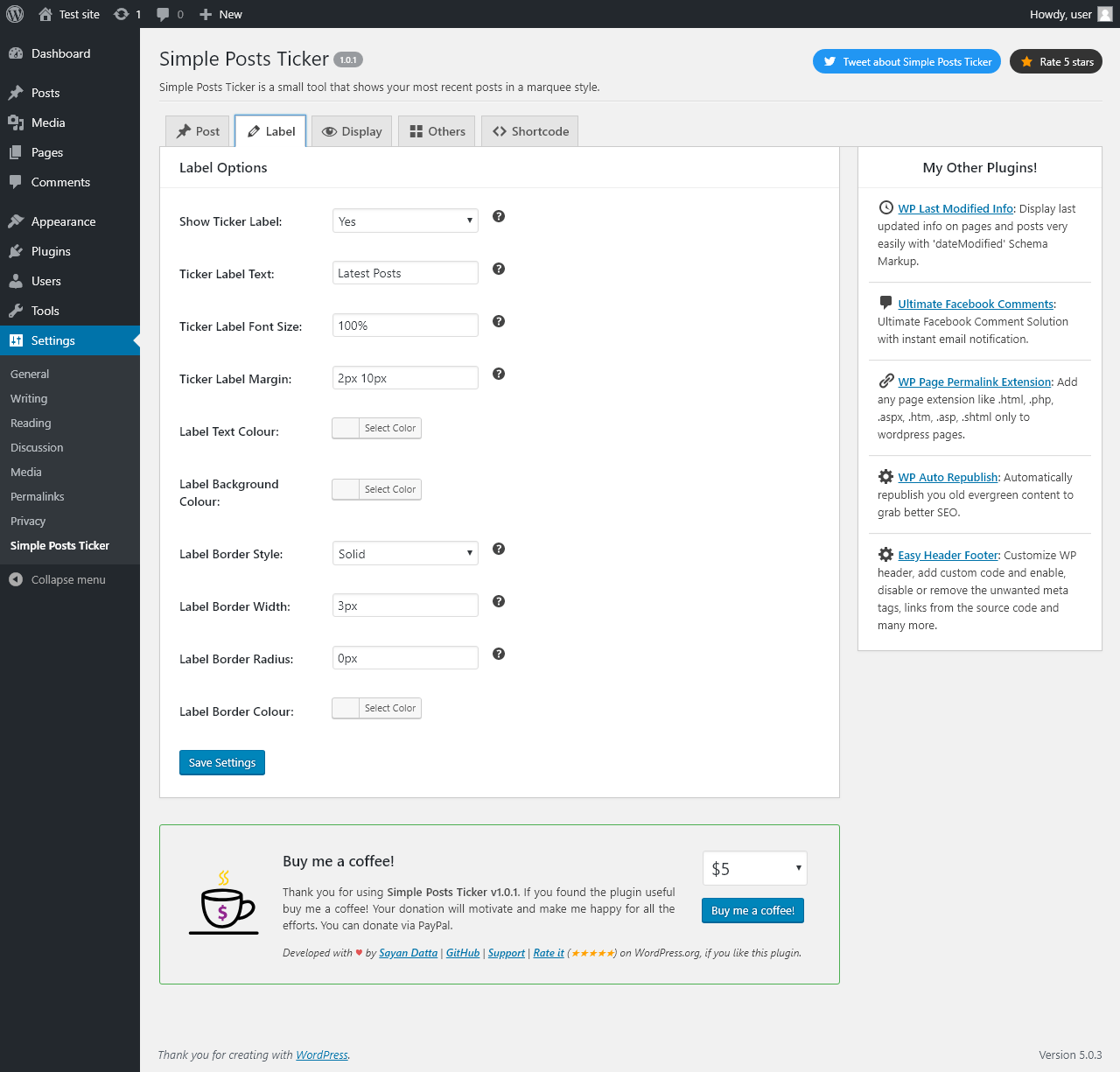
Task: Click the Users icon in sidebar
Action: click(16, 281)
